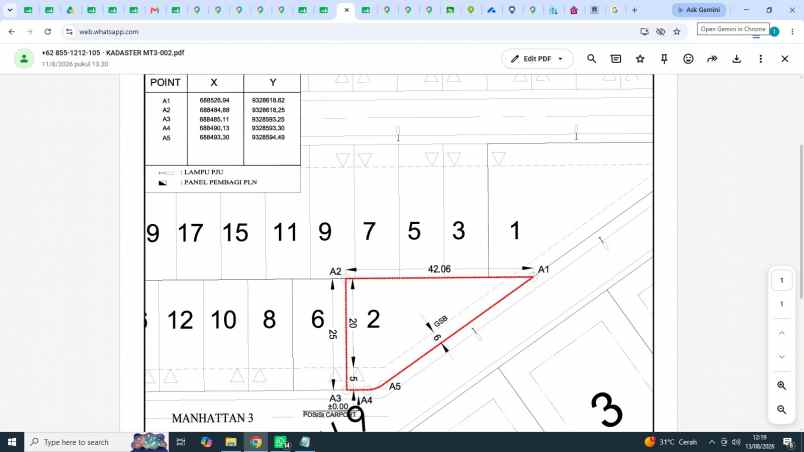The width and height of the screenshot is (804, 452).
Task: Bookmark this page with the star
Action: pos(677,32)
